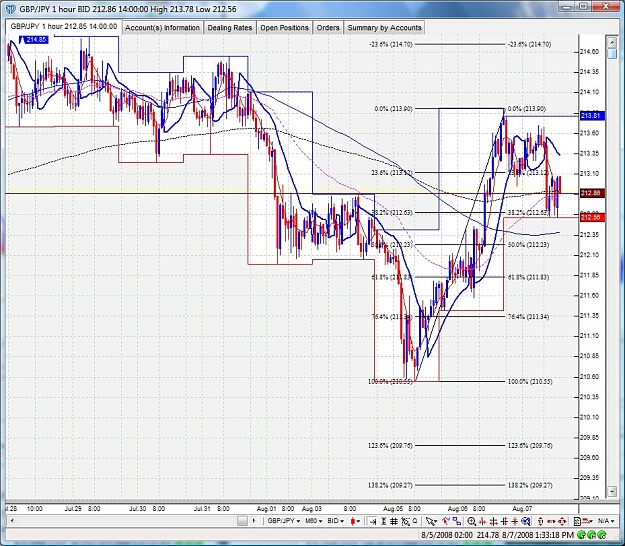Image resolution: width=625 pixels, height=546 pixels.
Task: Click the red zoom-in magnifier icon
Action: pos(472,521)
